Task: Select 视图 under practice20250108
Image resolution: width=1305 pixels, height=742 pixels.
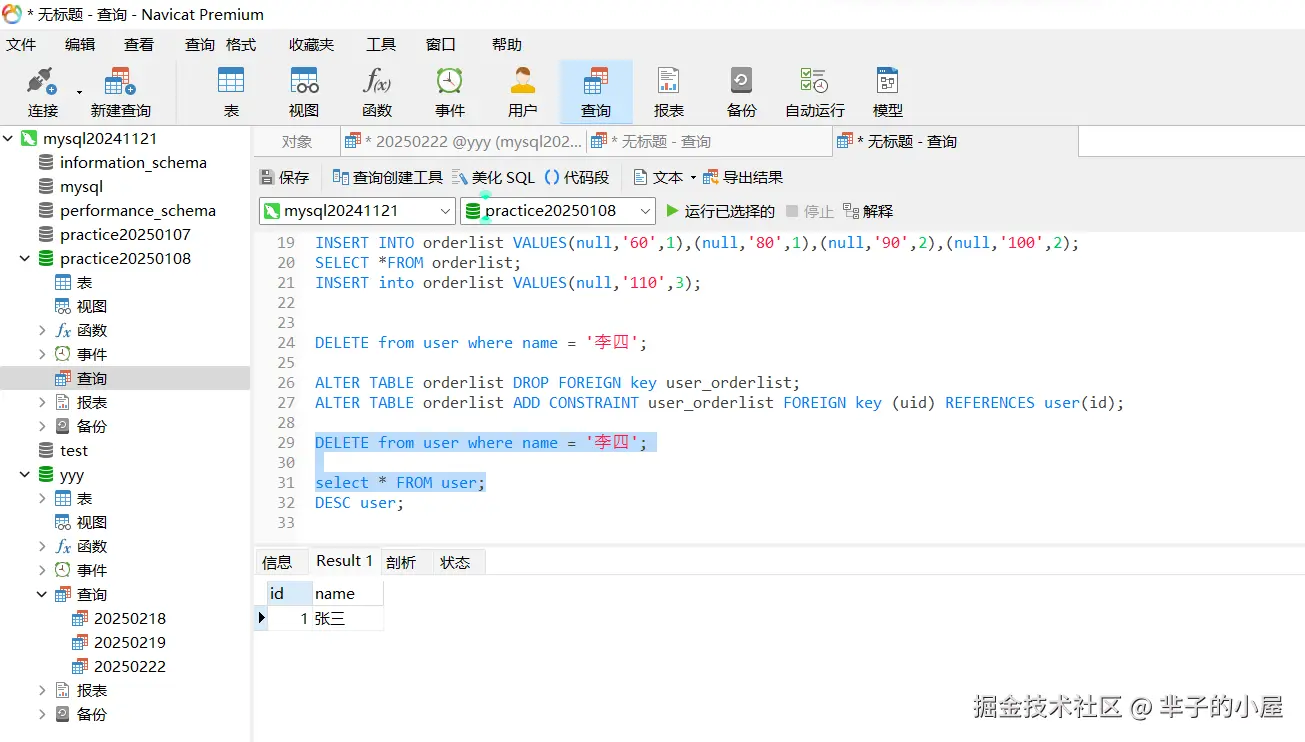Action: point(91,307)
